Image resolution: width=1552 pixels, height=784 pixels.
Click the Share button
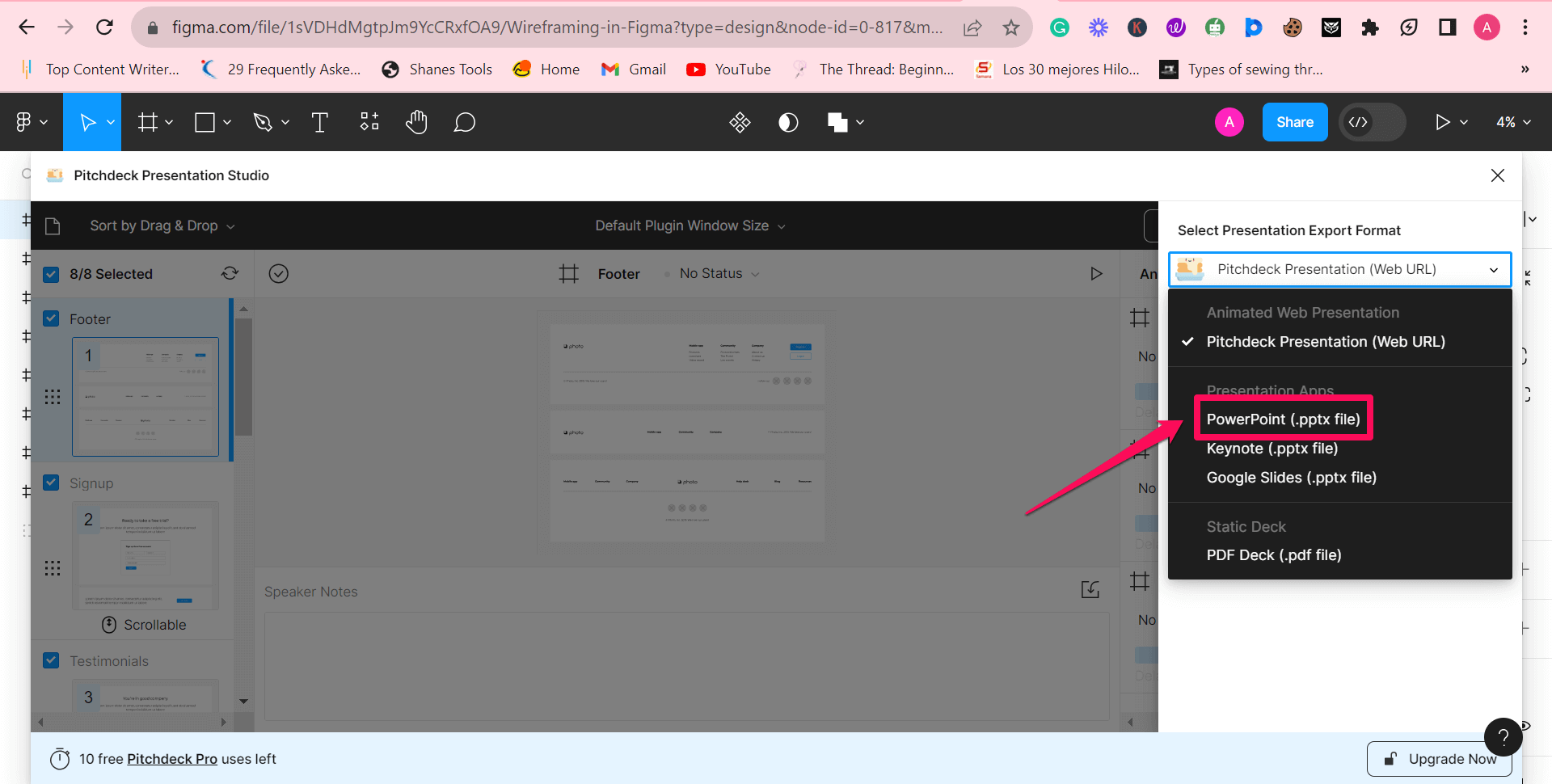[x=1295, y=122]
